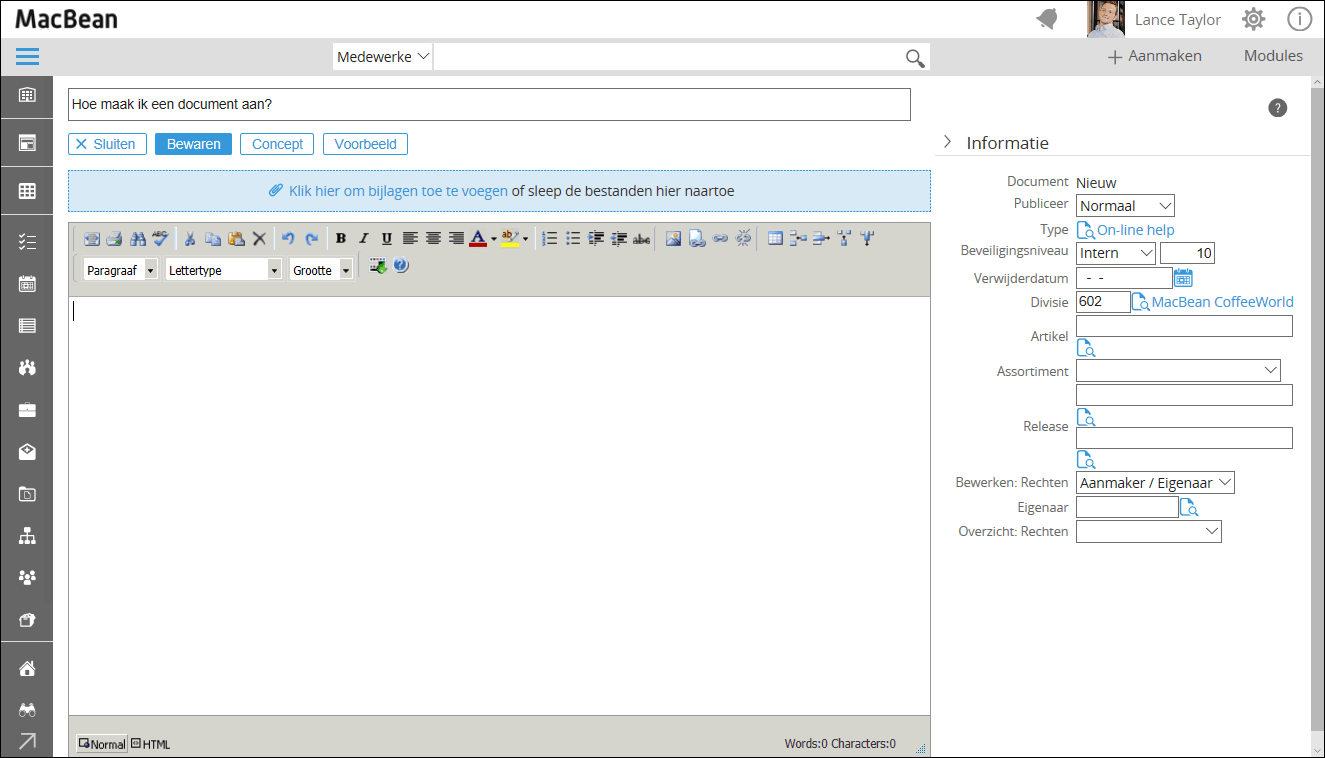1325x758 pixels.
Task: Insert an image using the picture icon
Action: [673, 238]
